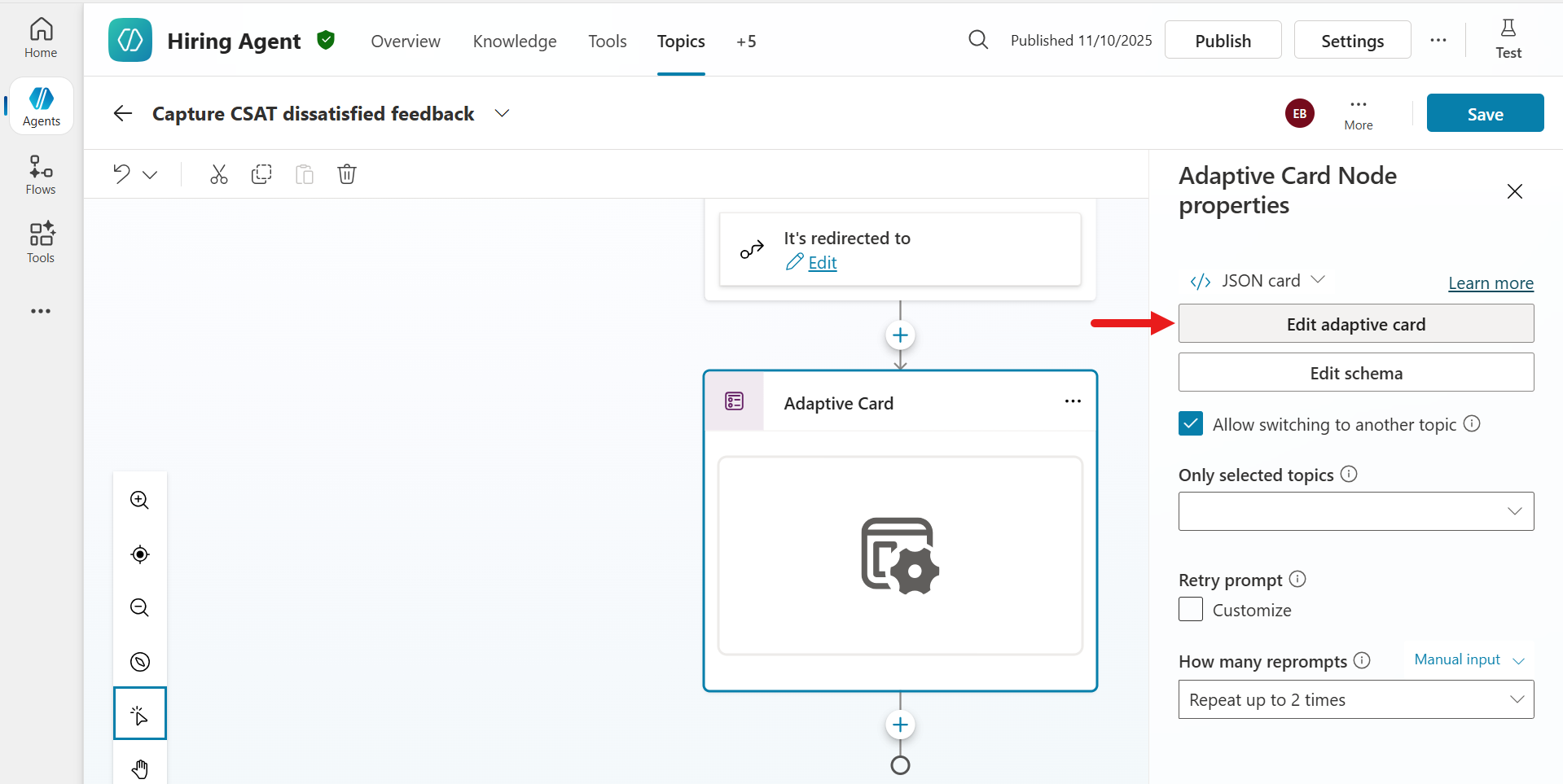Screen dimensions: 1563x784
Task: Open the JSON card type dropdown
Action: pos(1257,281)
